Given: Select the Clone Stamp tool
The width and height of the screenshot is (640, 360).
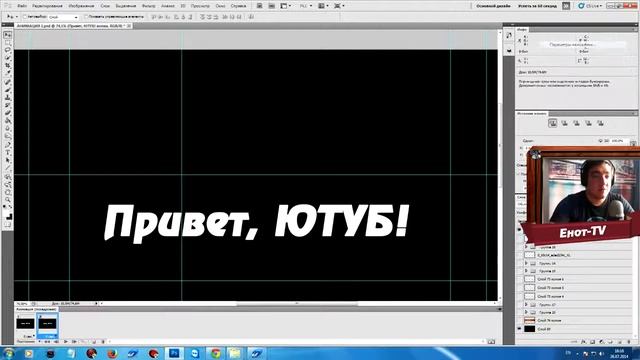Looking at the screenshot, I should tap(8, 98).
